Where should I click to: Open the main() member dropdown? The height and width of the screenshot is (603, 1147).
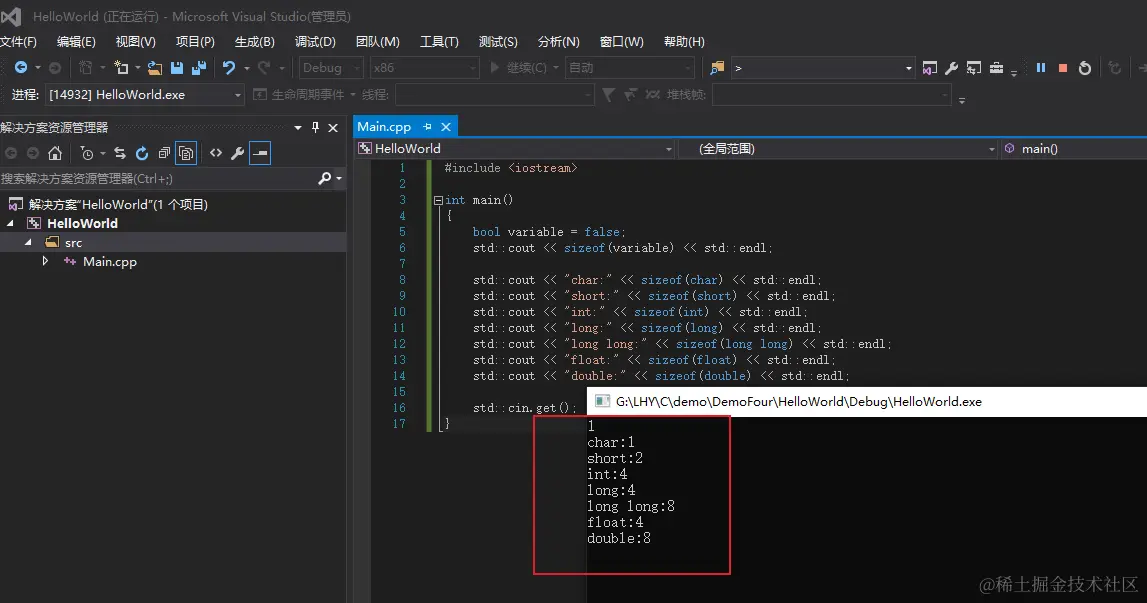(x=1074, y=149)
